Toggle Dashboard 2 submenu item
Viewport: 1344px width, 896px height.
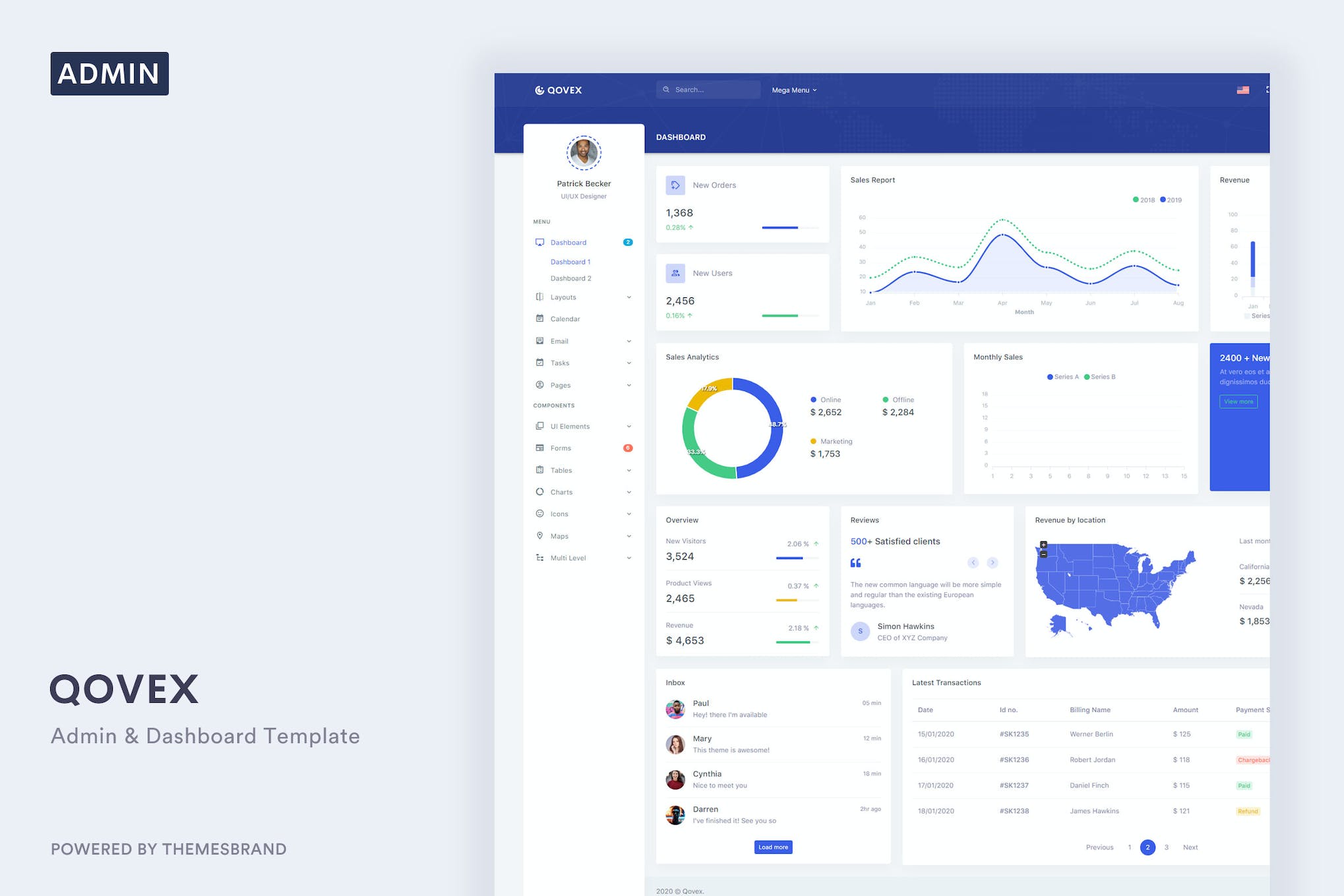(571, 278)
